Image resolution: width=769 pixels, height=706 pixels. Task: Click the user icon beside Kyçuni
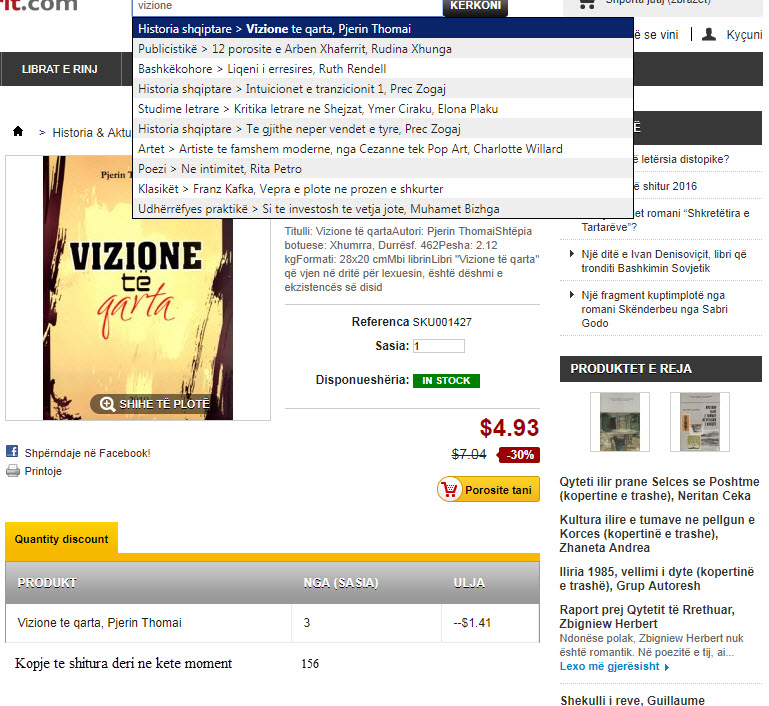coord(709,34)
